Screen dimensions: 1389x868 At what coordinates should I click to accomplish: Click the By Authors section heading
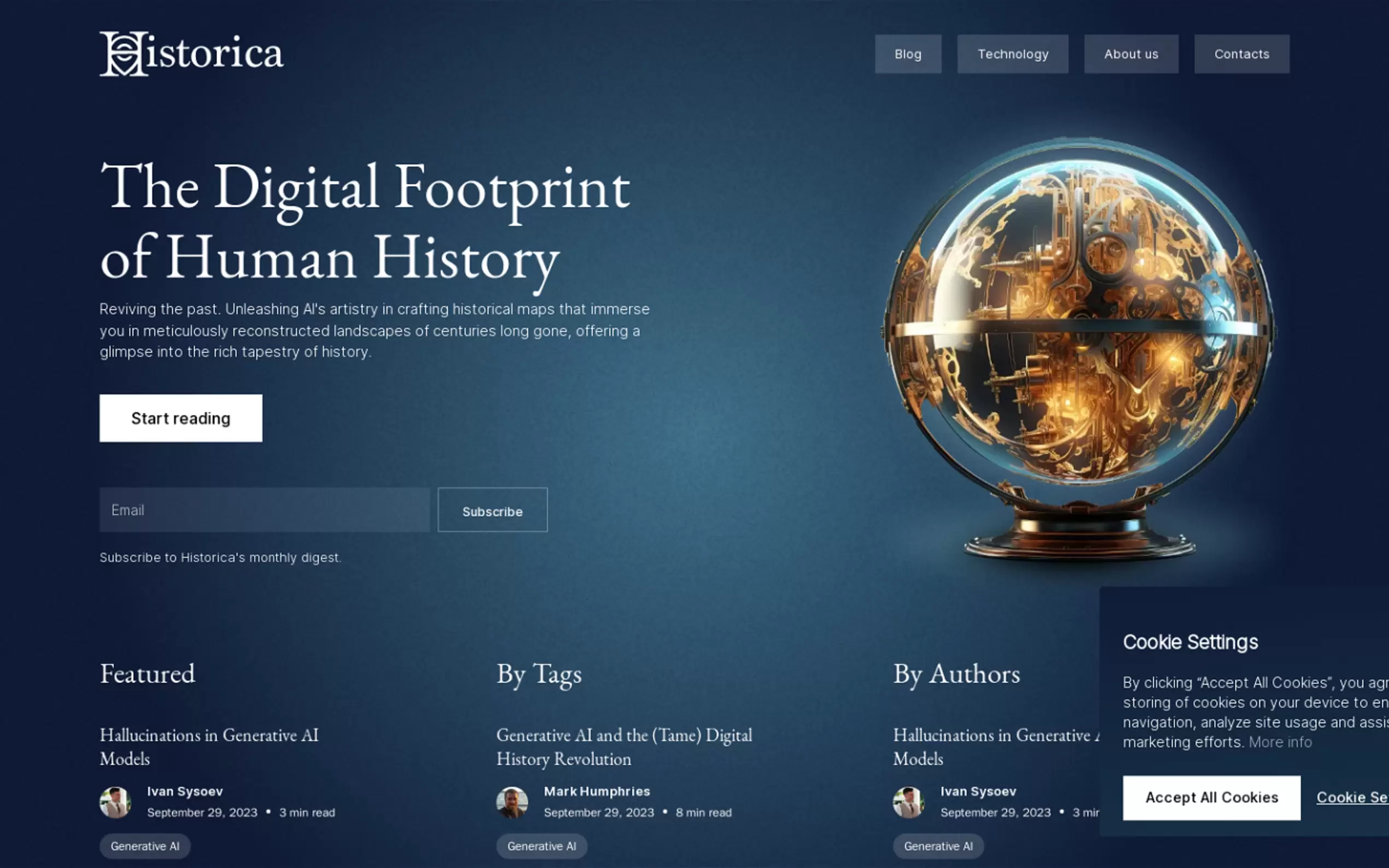tap(956, 675)
